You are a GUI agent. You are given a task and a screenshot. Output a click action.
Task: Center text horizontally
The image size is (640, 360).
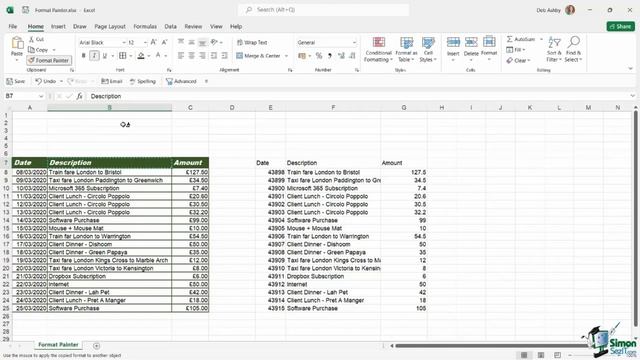coord(191,56)
